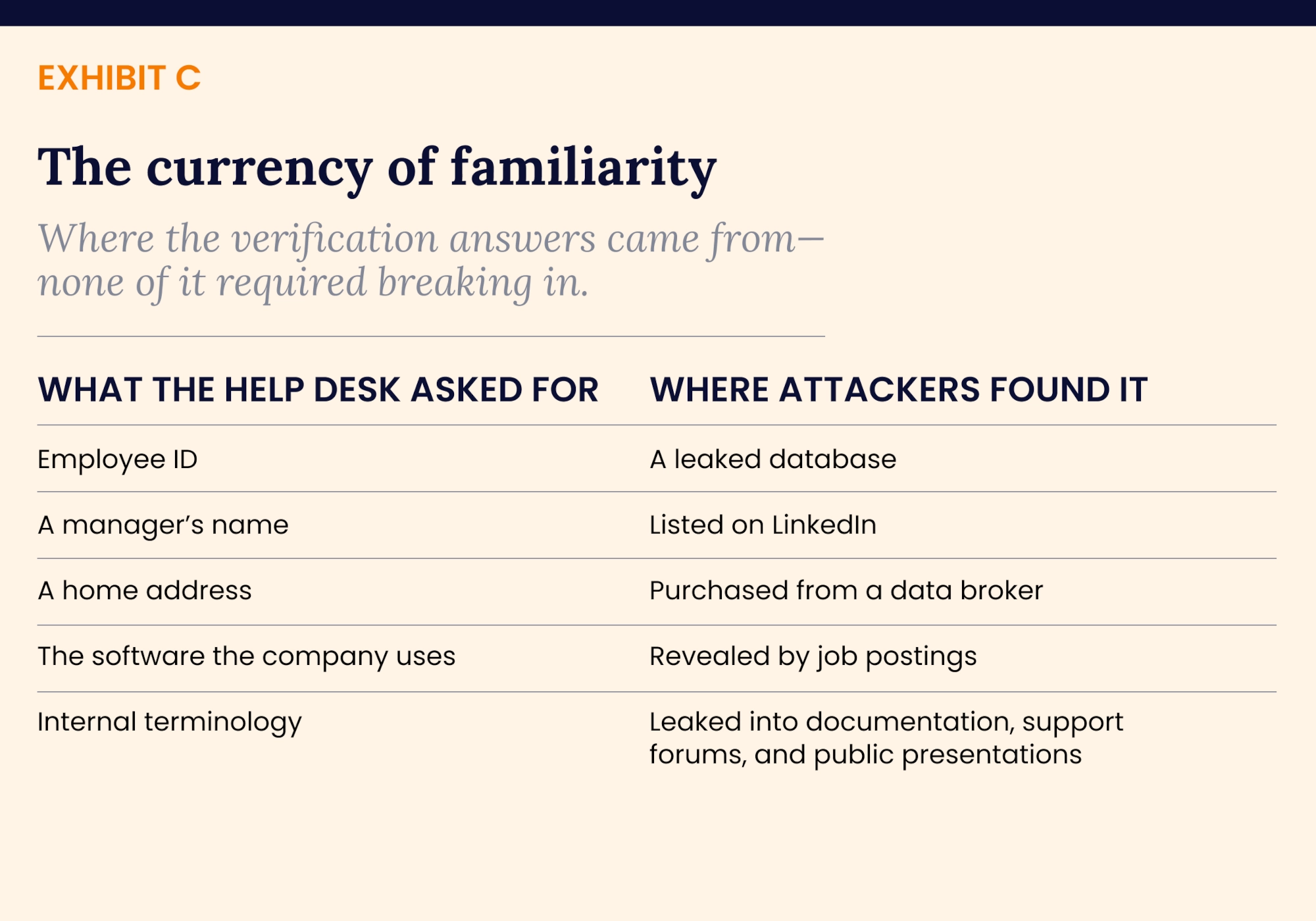The height and width of the screenshot is (921, 1316).
Task: Click the dark navy top banner bar
Action: (x=658, y=13)
